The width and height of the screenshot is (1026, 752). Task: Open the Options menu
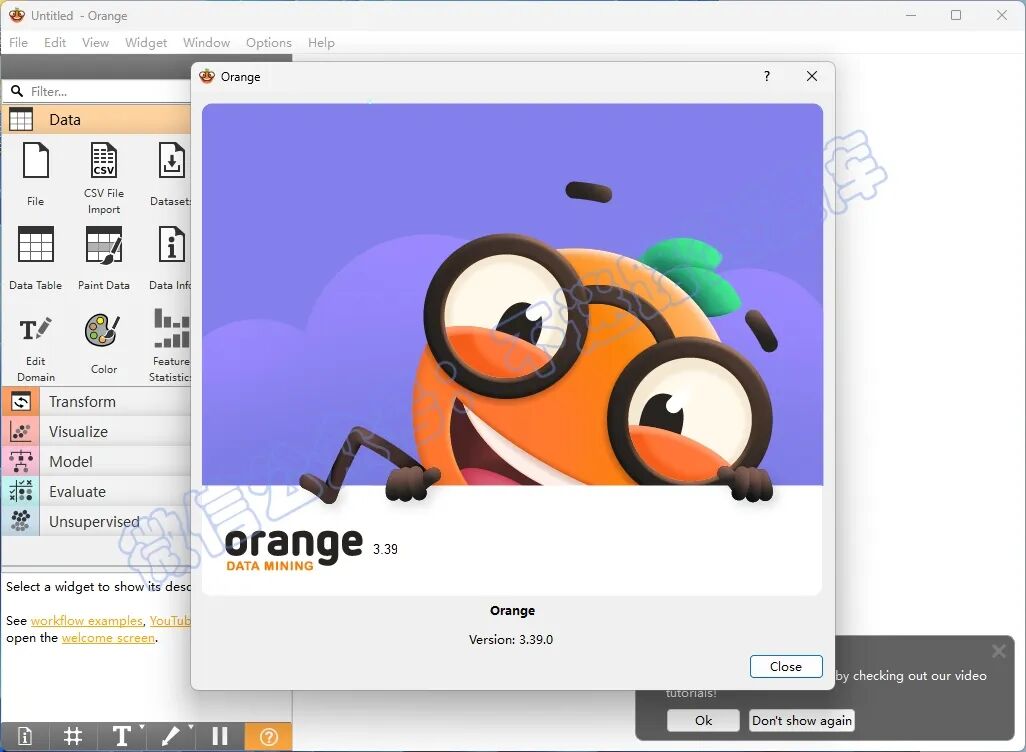[x=269, y=43]
